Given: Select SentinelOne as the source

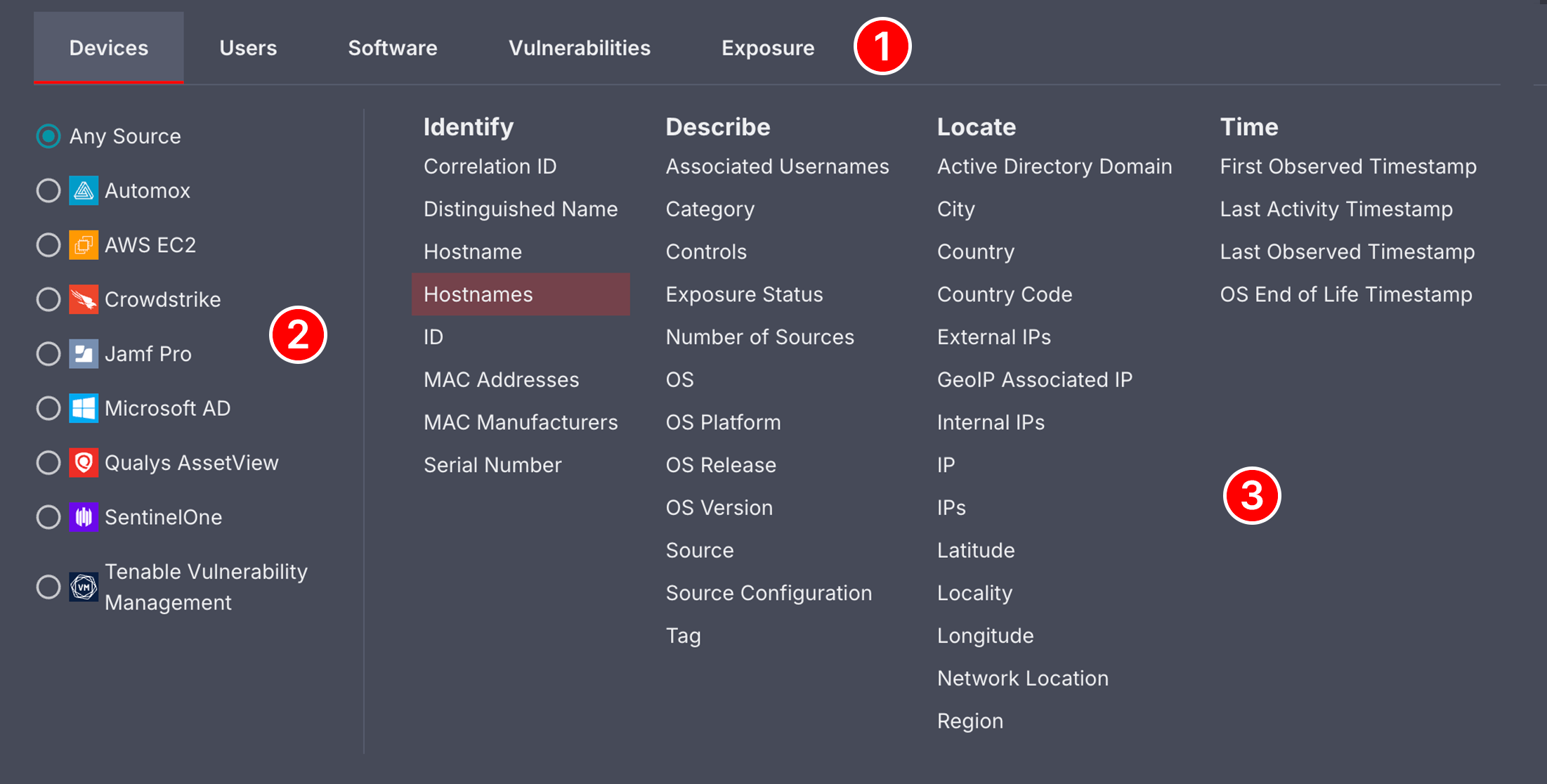Looking at the screenshot, I should [x=48, y=517].
